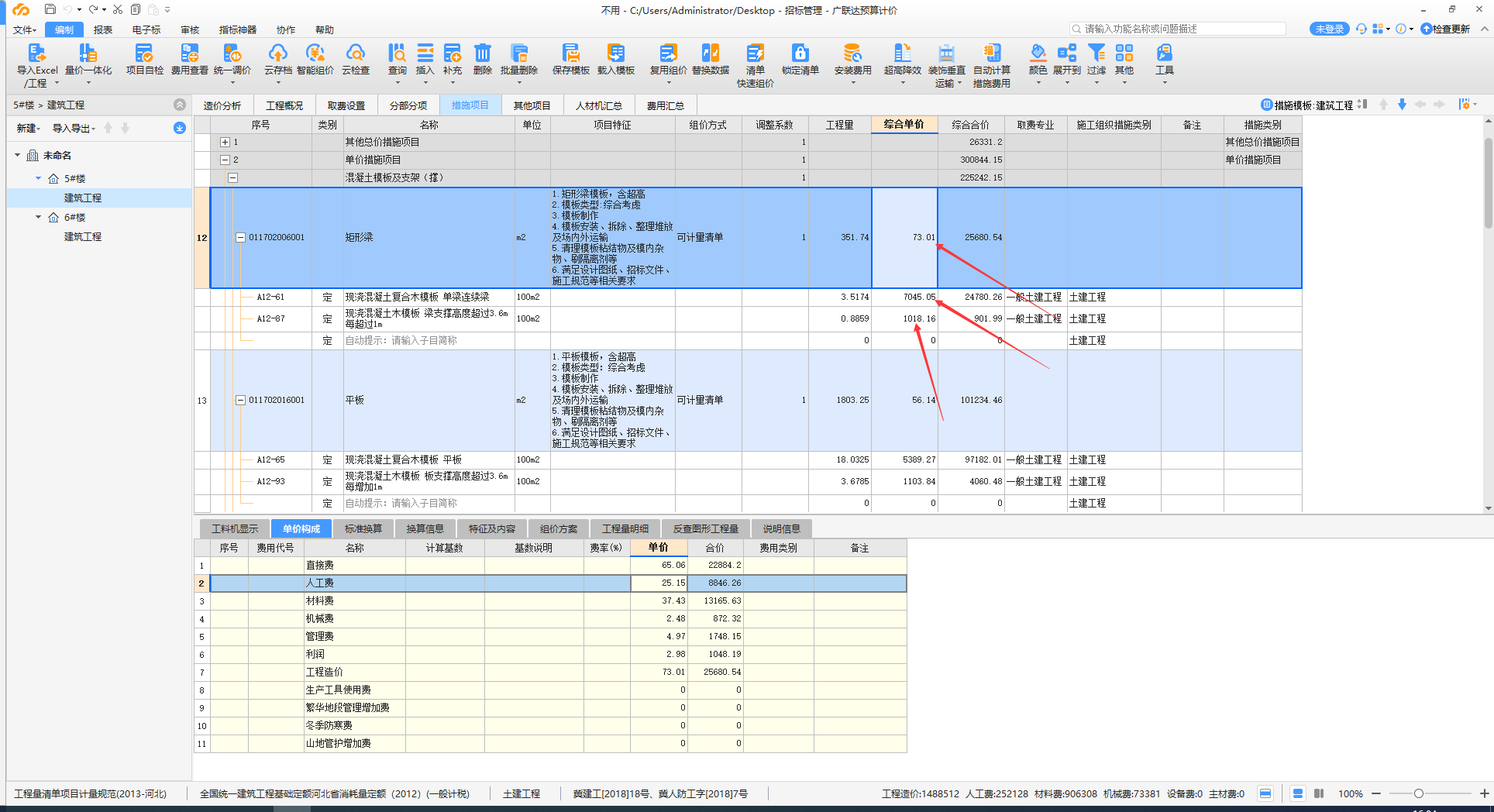Image resolution: width=1494 pixels, height=812 pixels.
Task: Switch to the 费用汇总 tab
Action: coord(666,105)
